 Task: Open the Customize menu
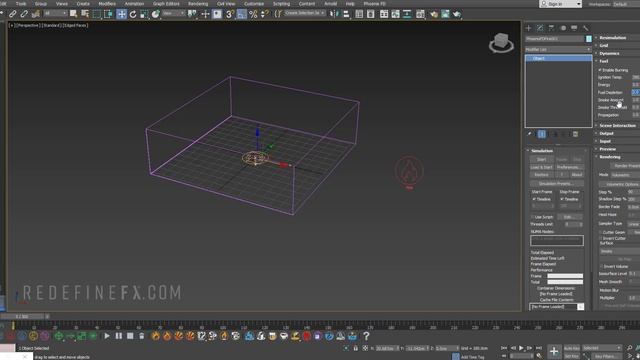[254, 4]
